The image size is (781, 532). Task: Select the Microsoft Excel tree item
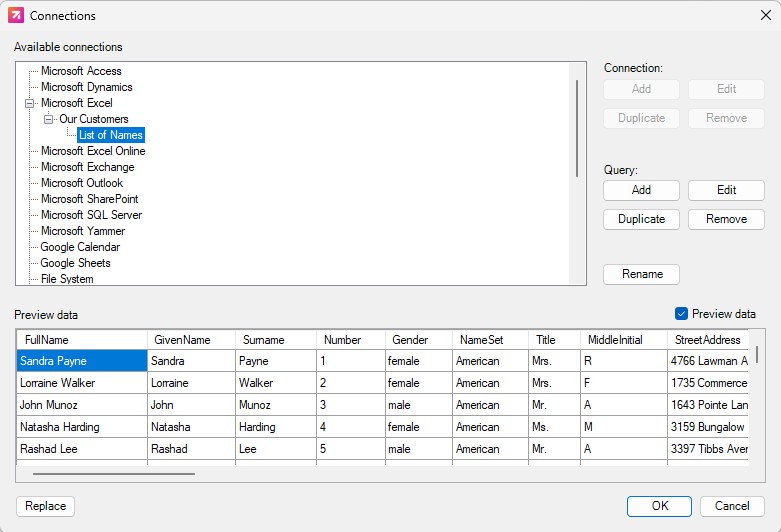click(77, 103)
